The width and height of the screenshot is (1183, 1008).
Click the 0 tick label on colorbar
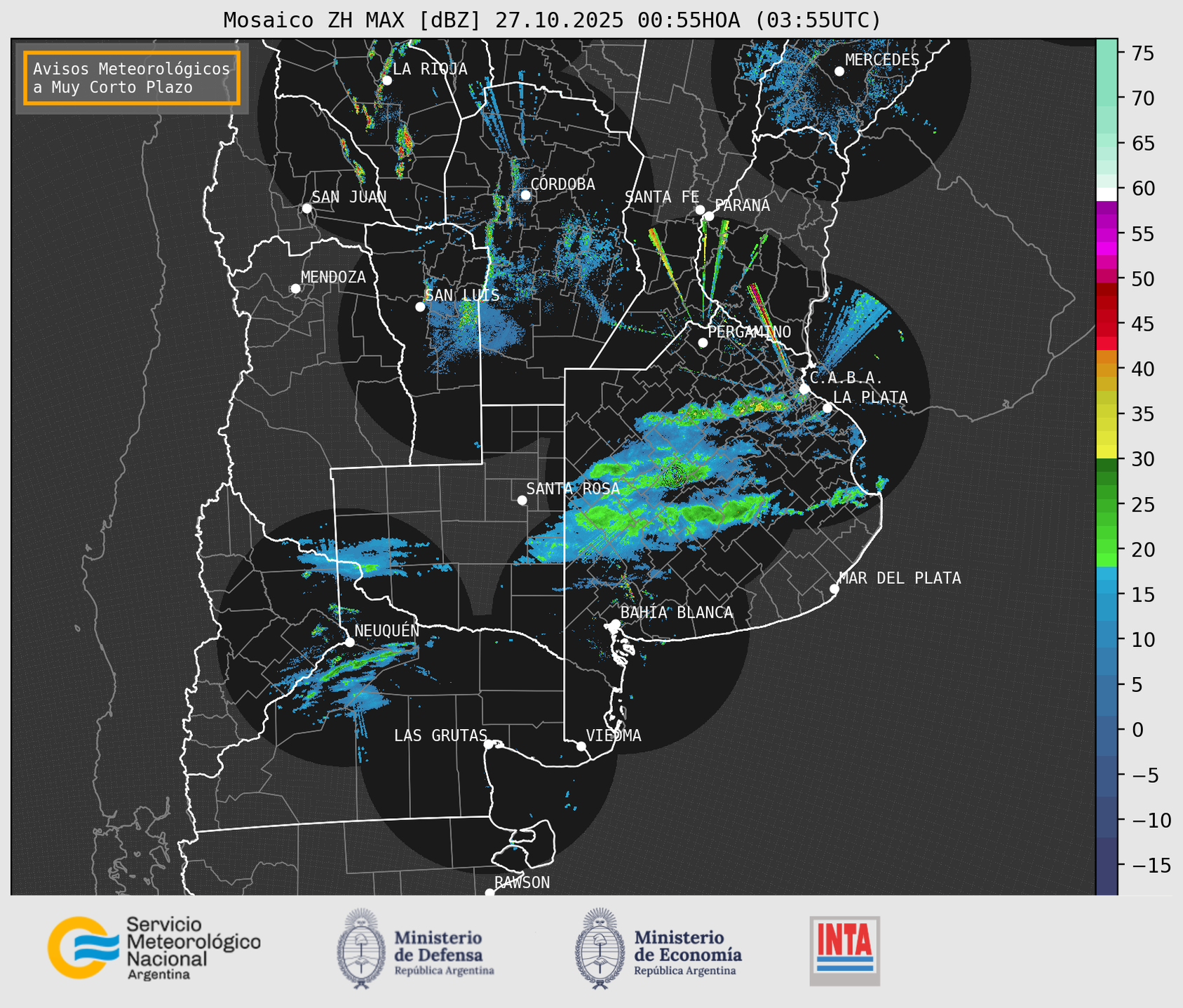[1137, 730]
